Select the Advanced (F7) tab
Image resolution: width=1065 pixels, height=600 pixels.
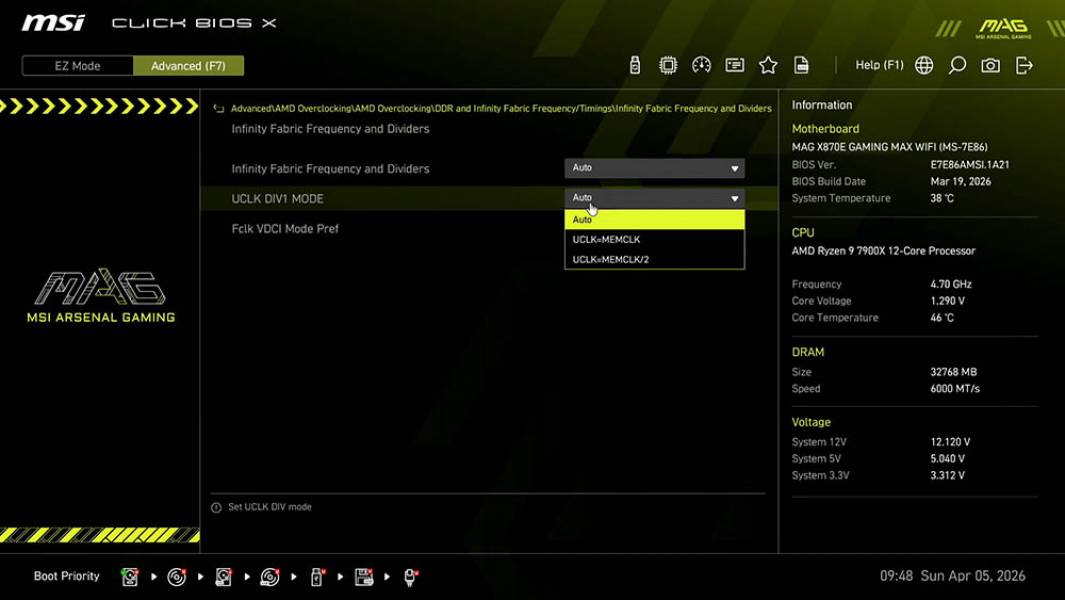(189, 65)
